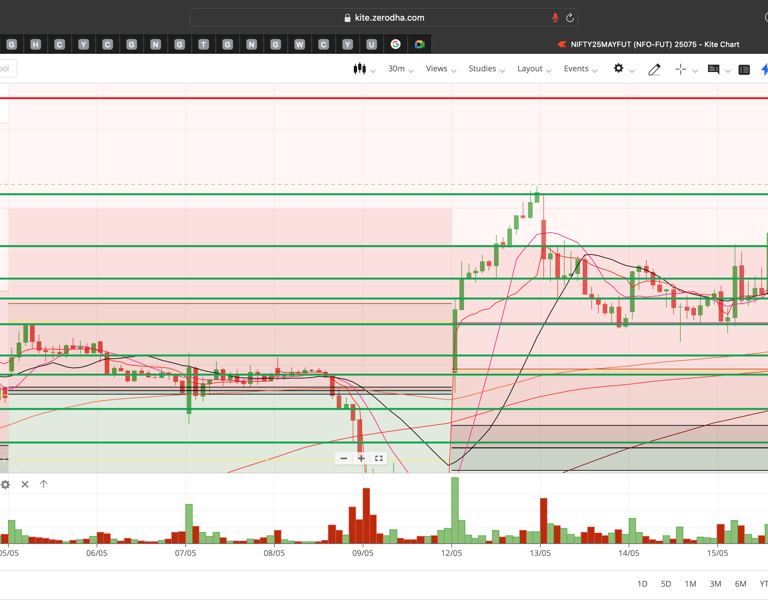Screen dimensions: 768x600
Task: Open the Google pinned tab
Action: pyautogui.click(x=395, y=45)
